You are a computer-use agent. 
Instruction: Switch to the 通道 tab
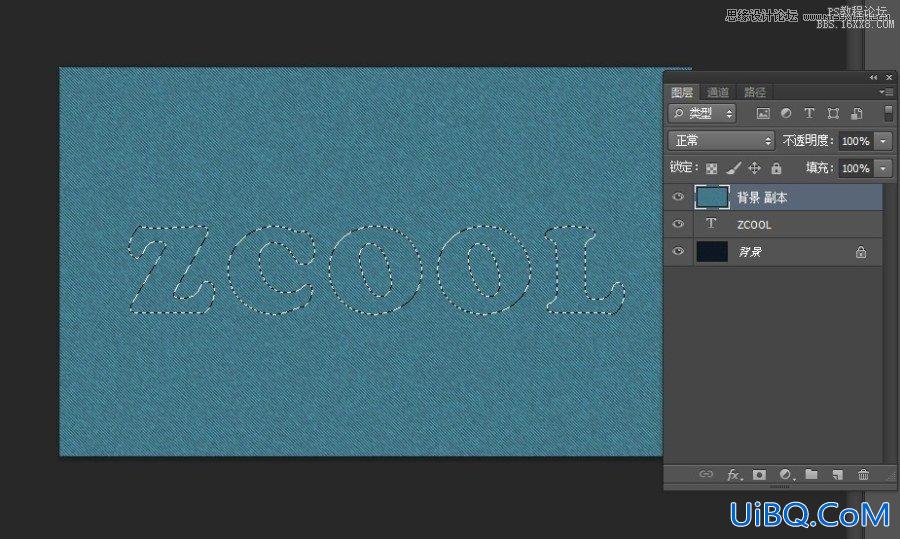pos(717,92)
